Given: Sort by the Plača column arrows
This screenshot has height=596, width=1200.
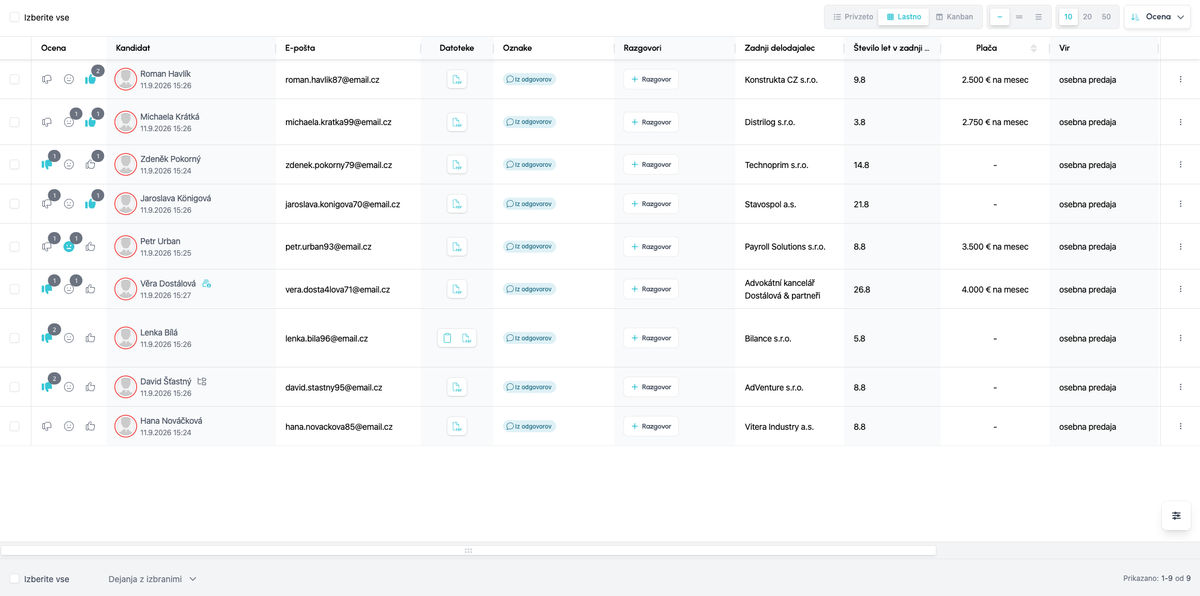Looking at the screenshot, I should point(1034,48).
